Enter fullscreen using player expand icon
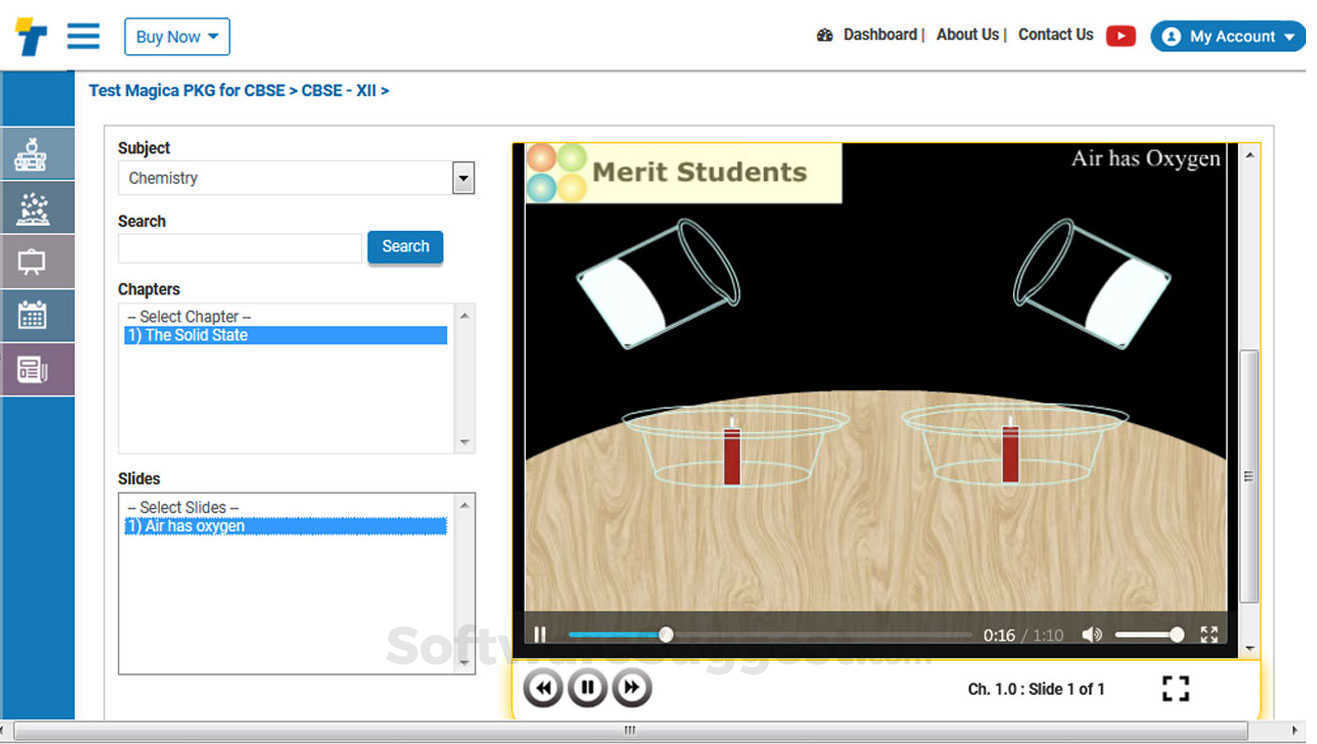This screenshot has height=744, width=1317. pyautogui.click(x=1208, y=634)
